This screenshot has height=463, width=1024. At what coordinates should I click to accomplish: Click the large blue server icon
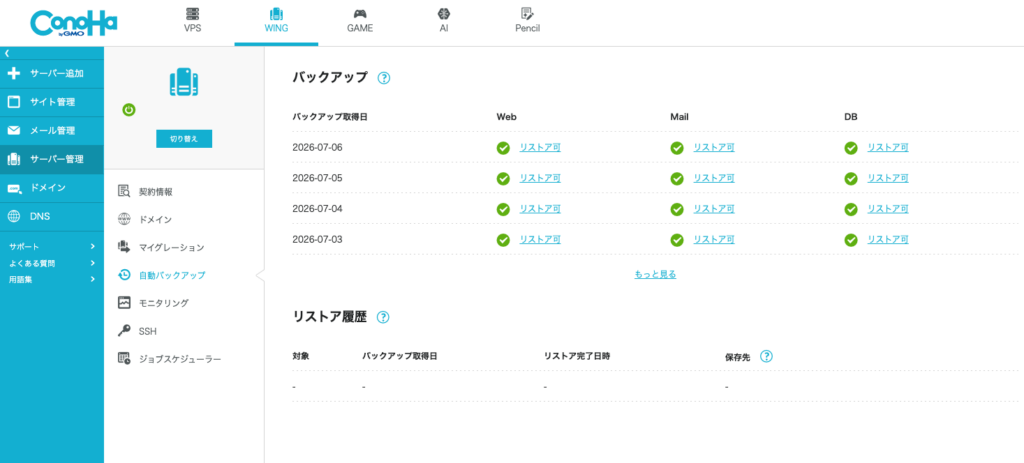point(184,83)
